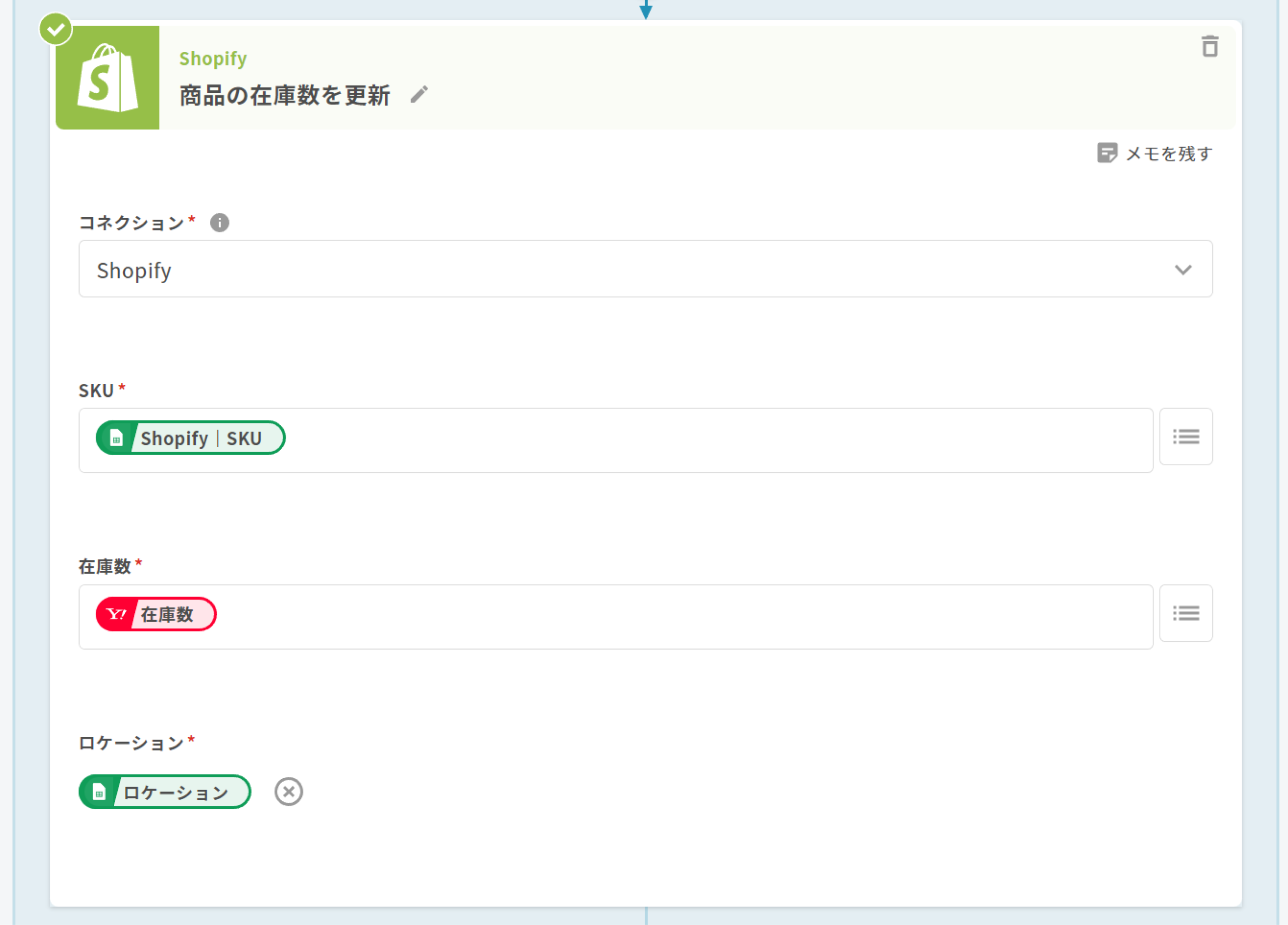Click the Shopify bag logo
Screen dimensions: 1288x925
point(107,78)
